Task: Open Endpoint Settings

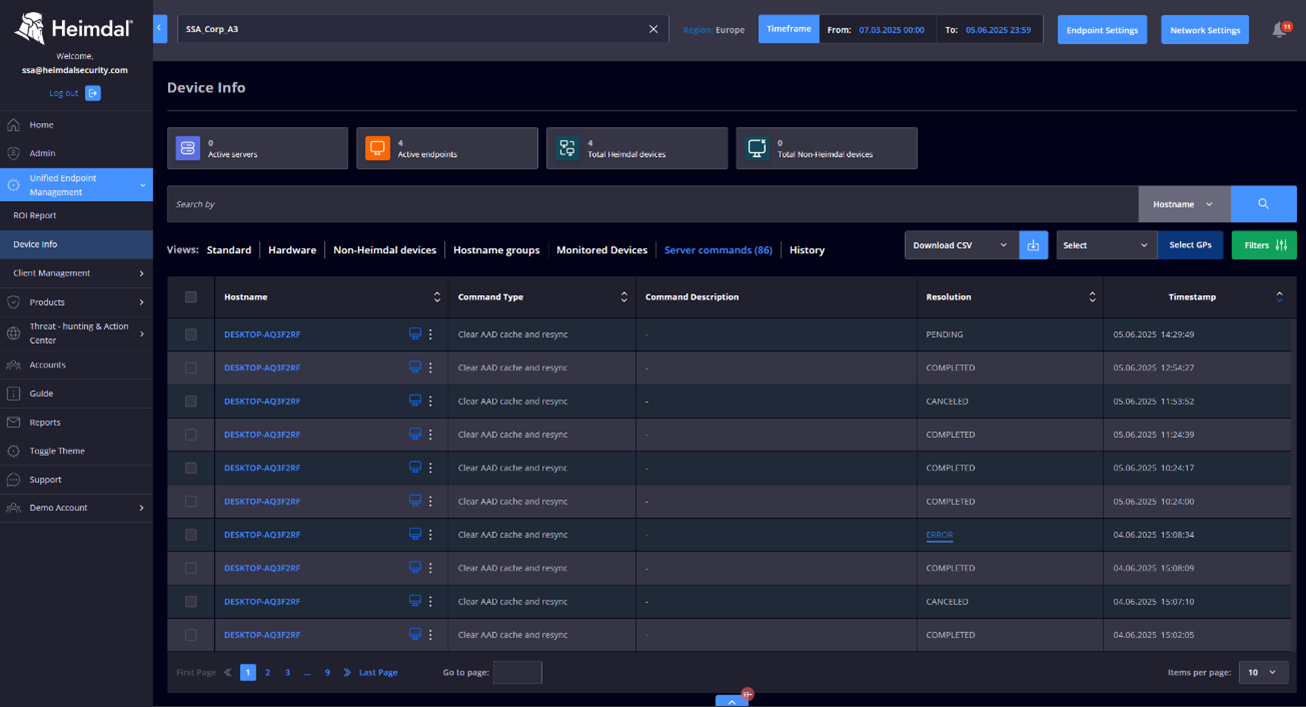Action: [1102, 30]
